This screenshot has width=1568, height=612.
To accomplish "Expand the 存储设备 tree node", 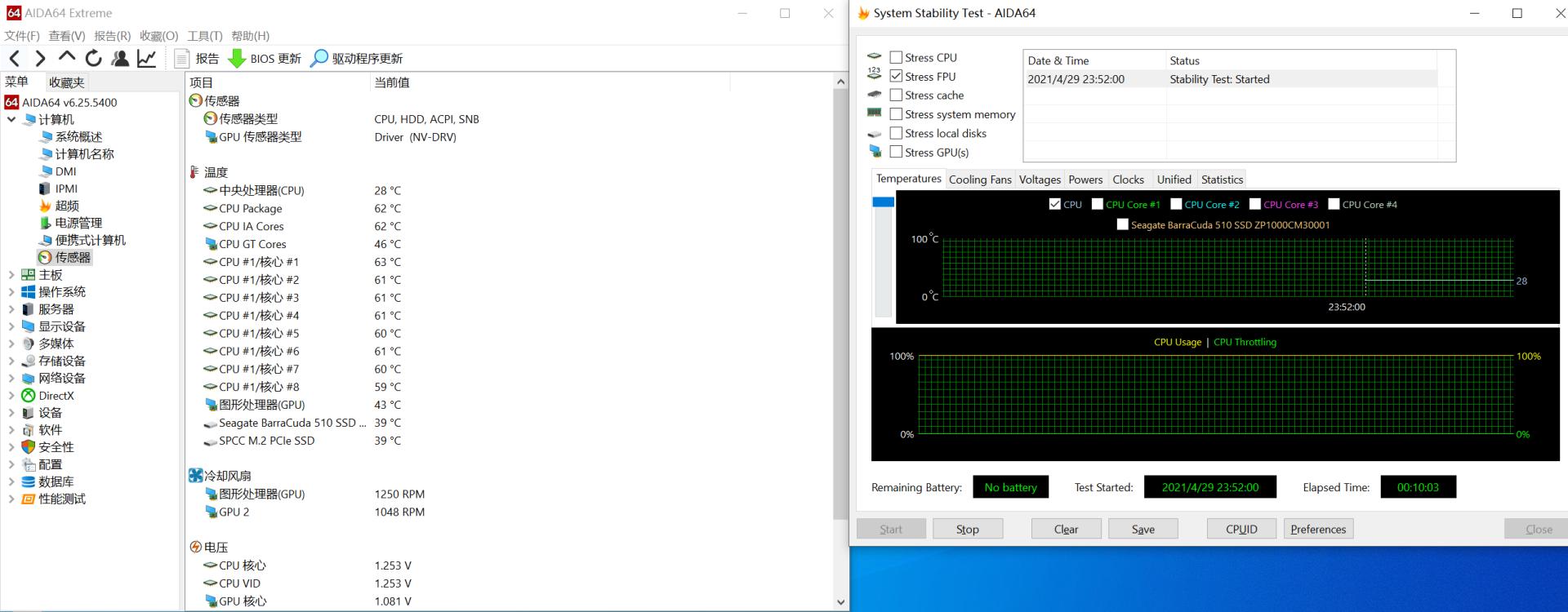I will (x=11, y=361).
